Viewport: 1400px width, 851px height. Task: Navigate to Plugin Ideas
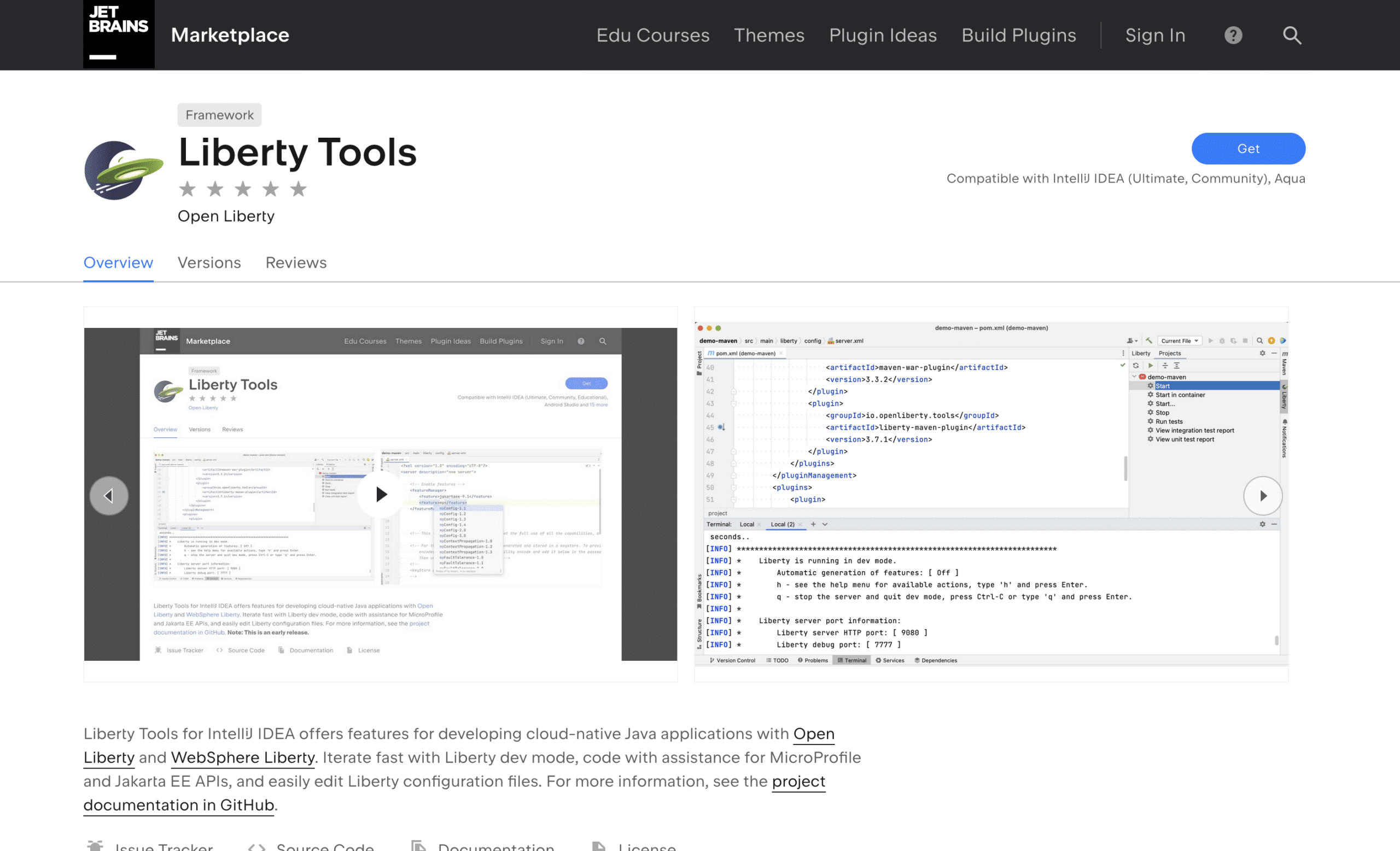883,35
